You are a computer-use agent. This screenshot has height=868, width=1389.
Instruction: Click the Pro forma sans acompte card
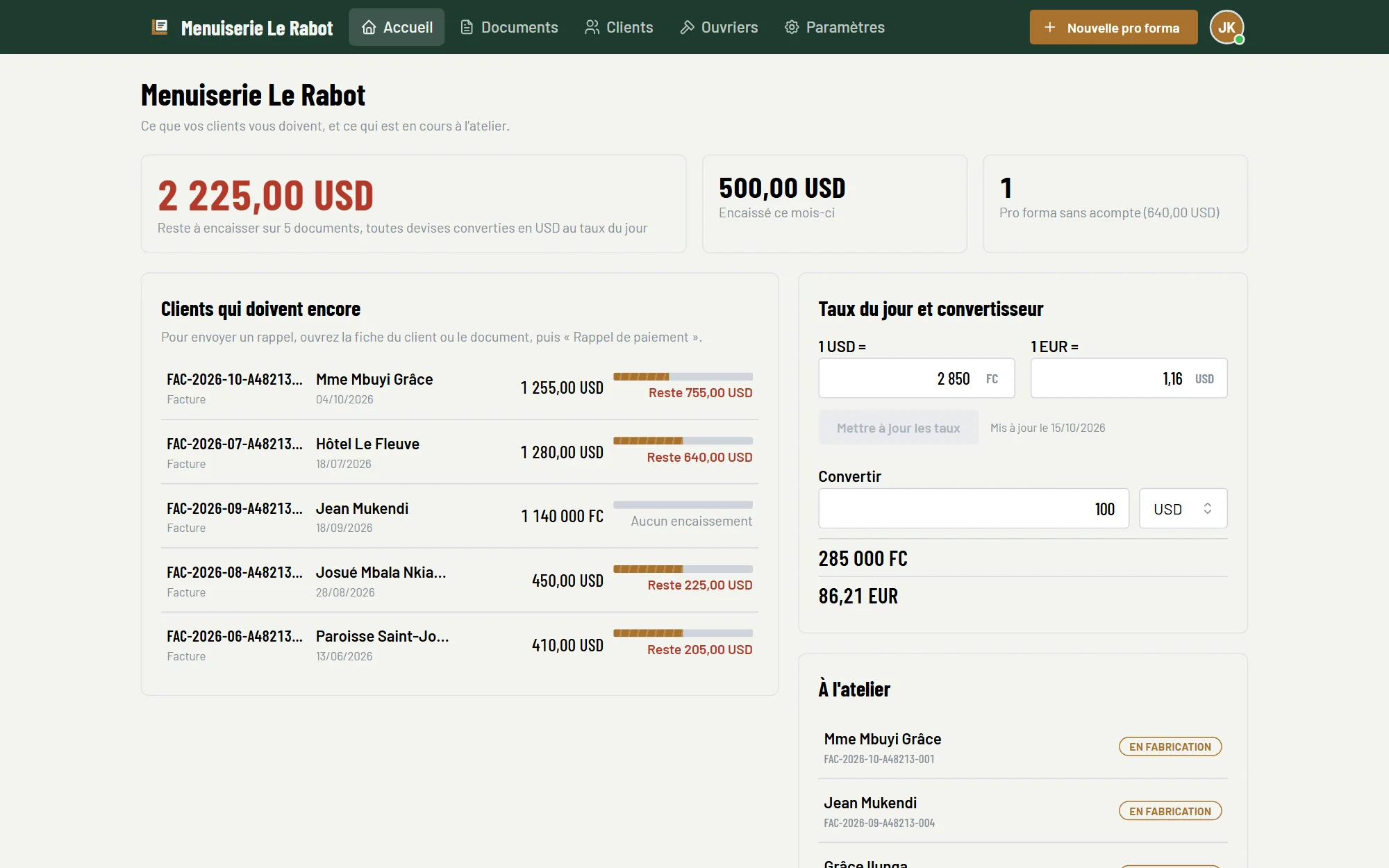pyautogui.click(x=1115, y=203)
